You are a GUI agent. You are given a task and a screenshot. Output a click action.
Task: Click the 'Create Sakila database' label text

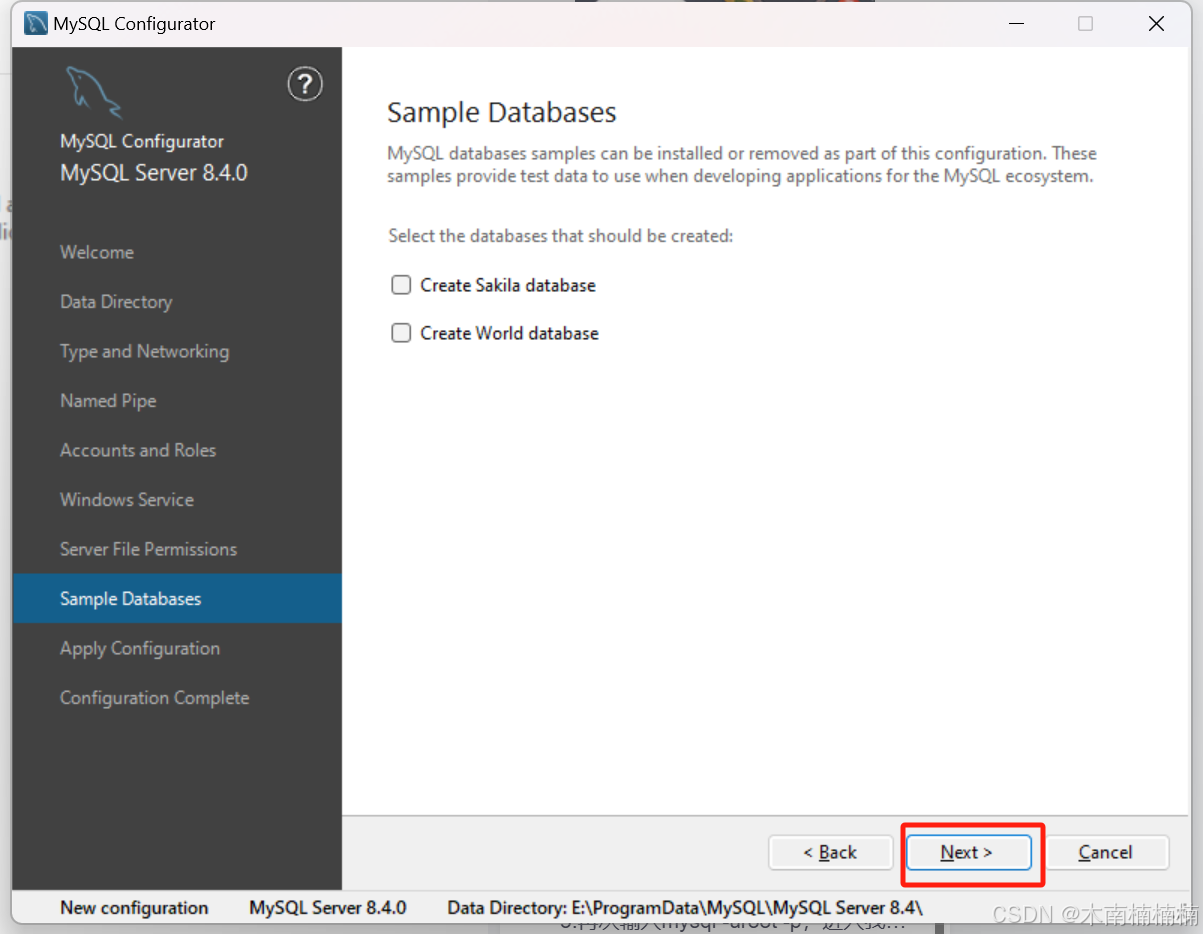click(x=508, y=285)
